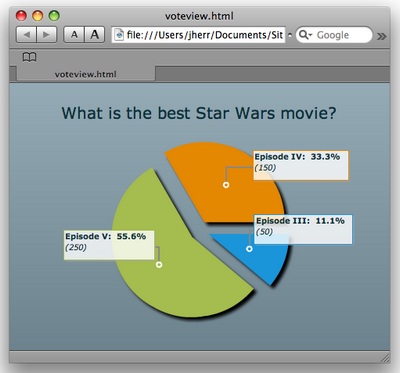
Task: Go forward with the right arrow button
Action: click(47, 35)
